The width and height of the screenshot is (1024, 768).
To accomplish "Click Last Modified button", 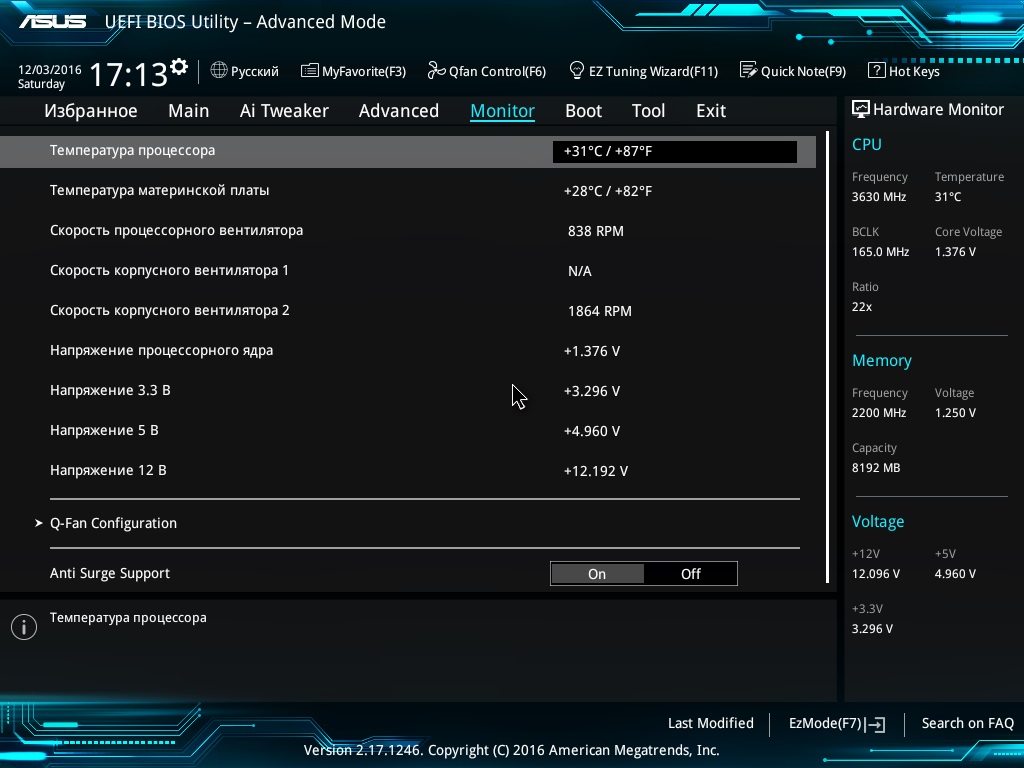I will point(711,723).
